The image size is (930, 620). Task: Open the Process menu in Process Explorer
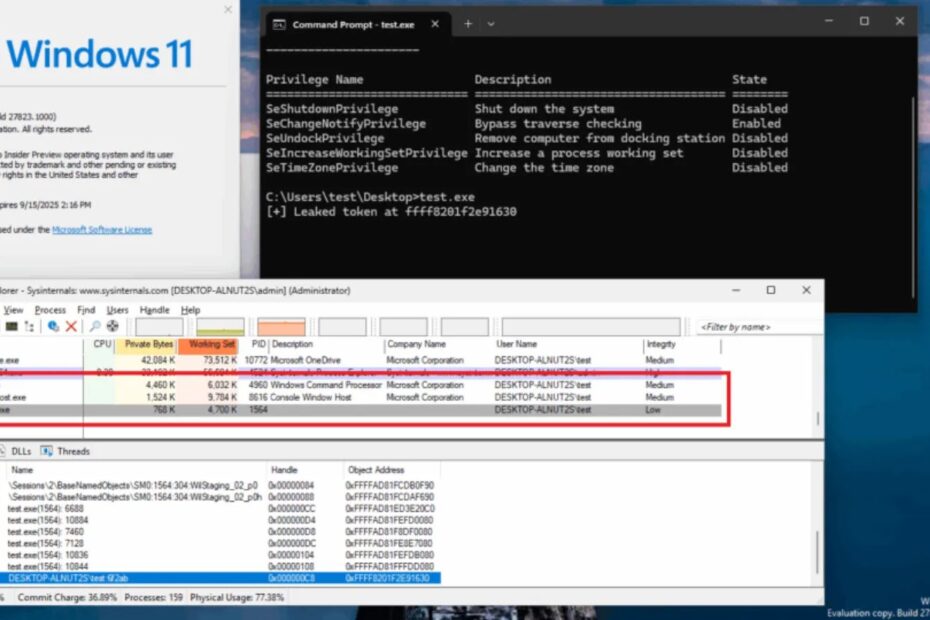(50, 310)
